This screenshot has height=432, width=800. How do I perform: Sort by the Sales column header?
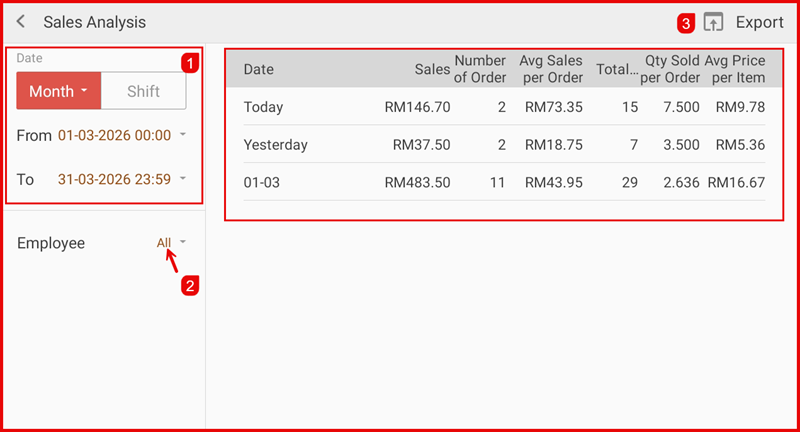(x=432, y=69)
